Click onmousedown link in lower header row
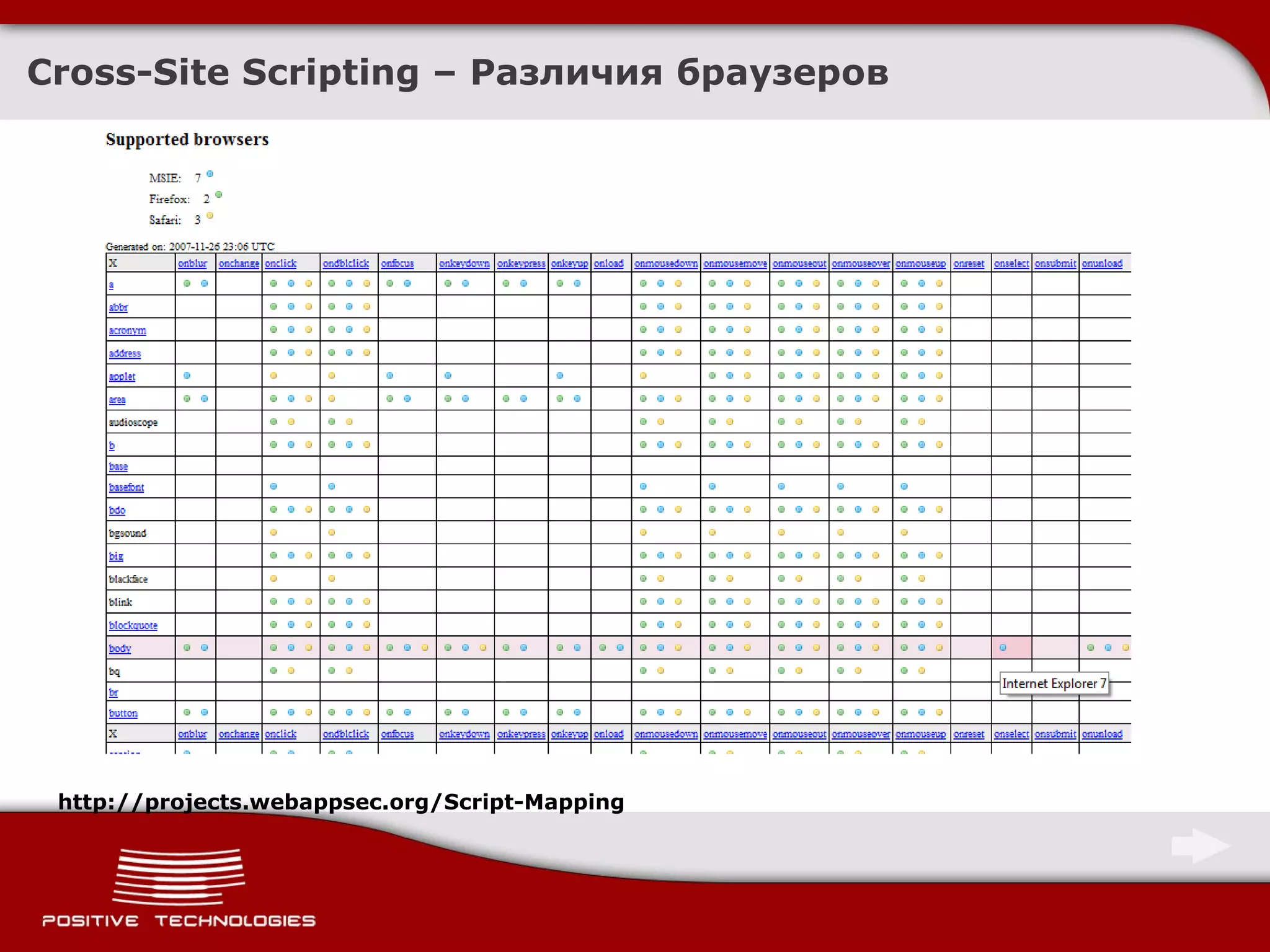1270x952 pixels. coord(666,734)
